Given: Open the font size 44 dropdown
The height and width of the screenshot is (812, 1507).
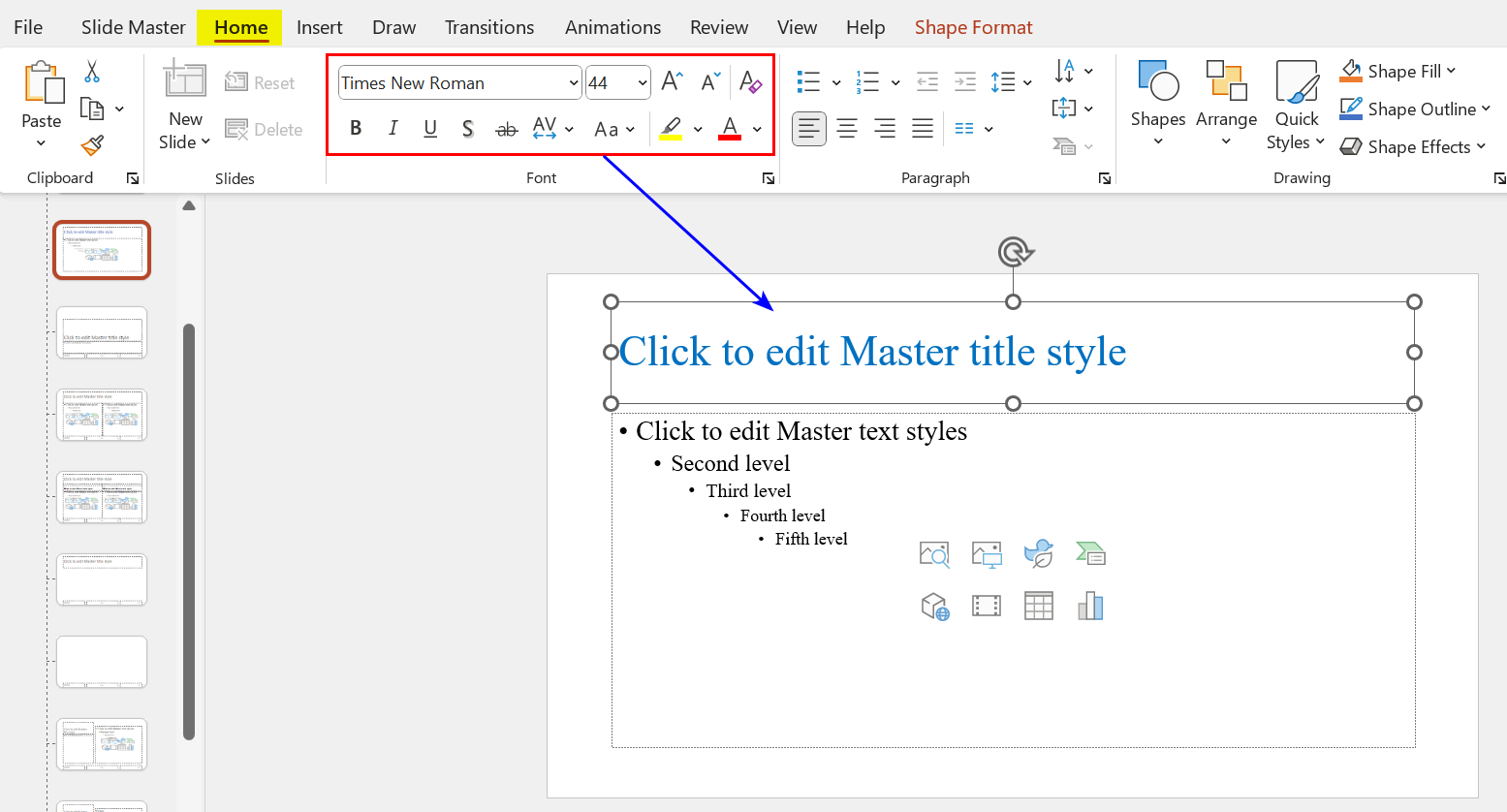Looking at the screenshot, I should [643, 83].
